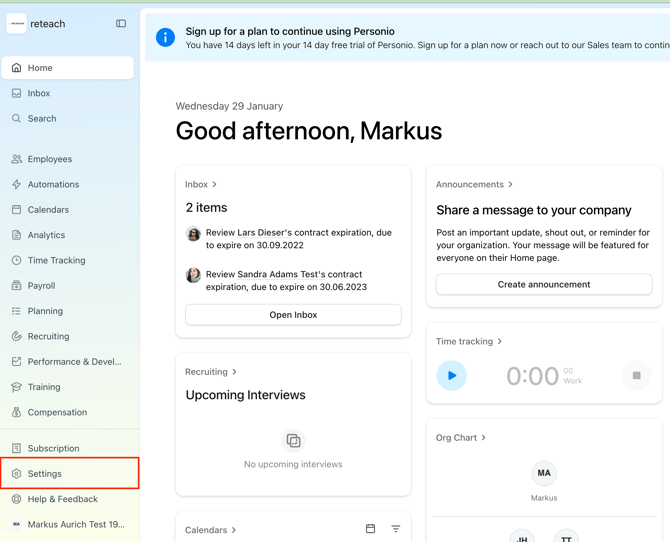Click the Training graduation cap icon
The height and width of the screenshot is (542, 670).
16,387
